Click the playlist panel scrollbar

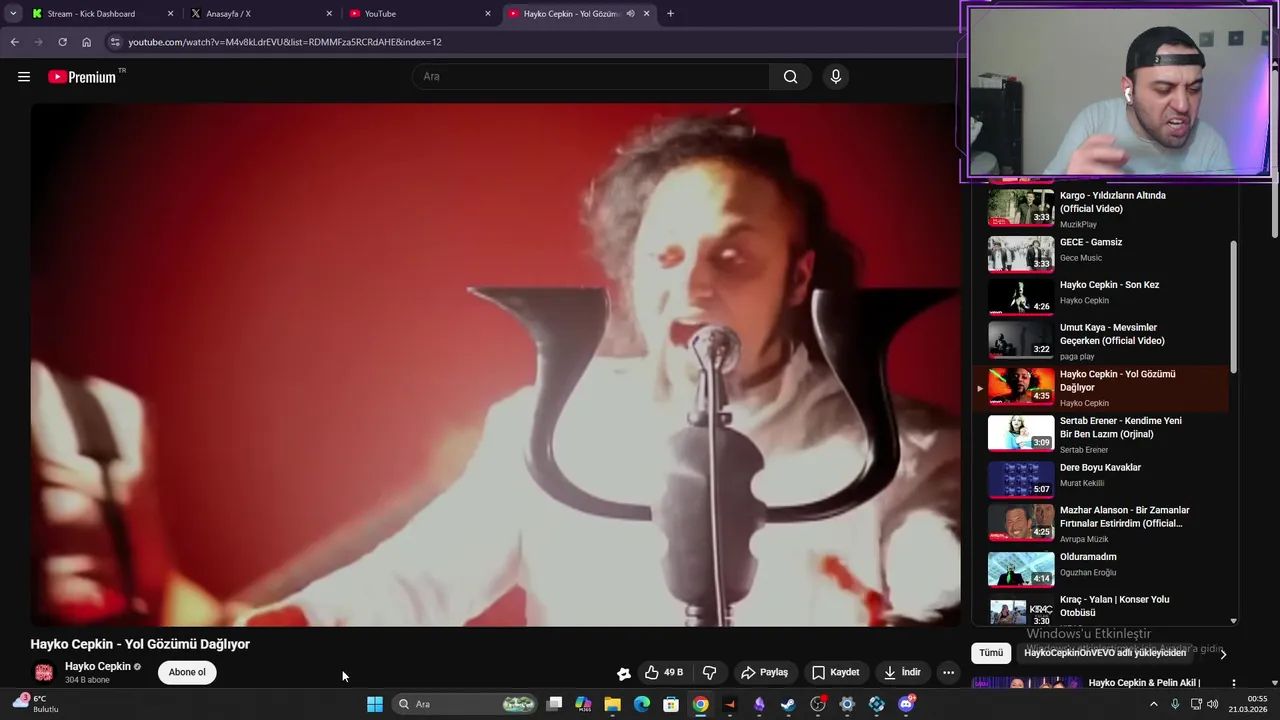click(x=1233, y=306)
